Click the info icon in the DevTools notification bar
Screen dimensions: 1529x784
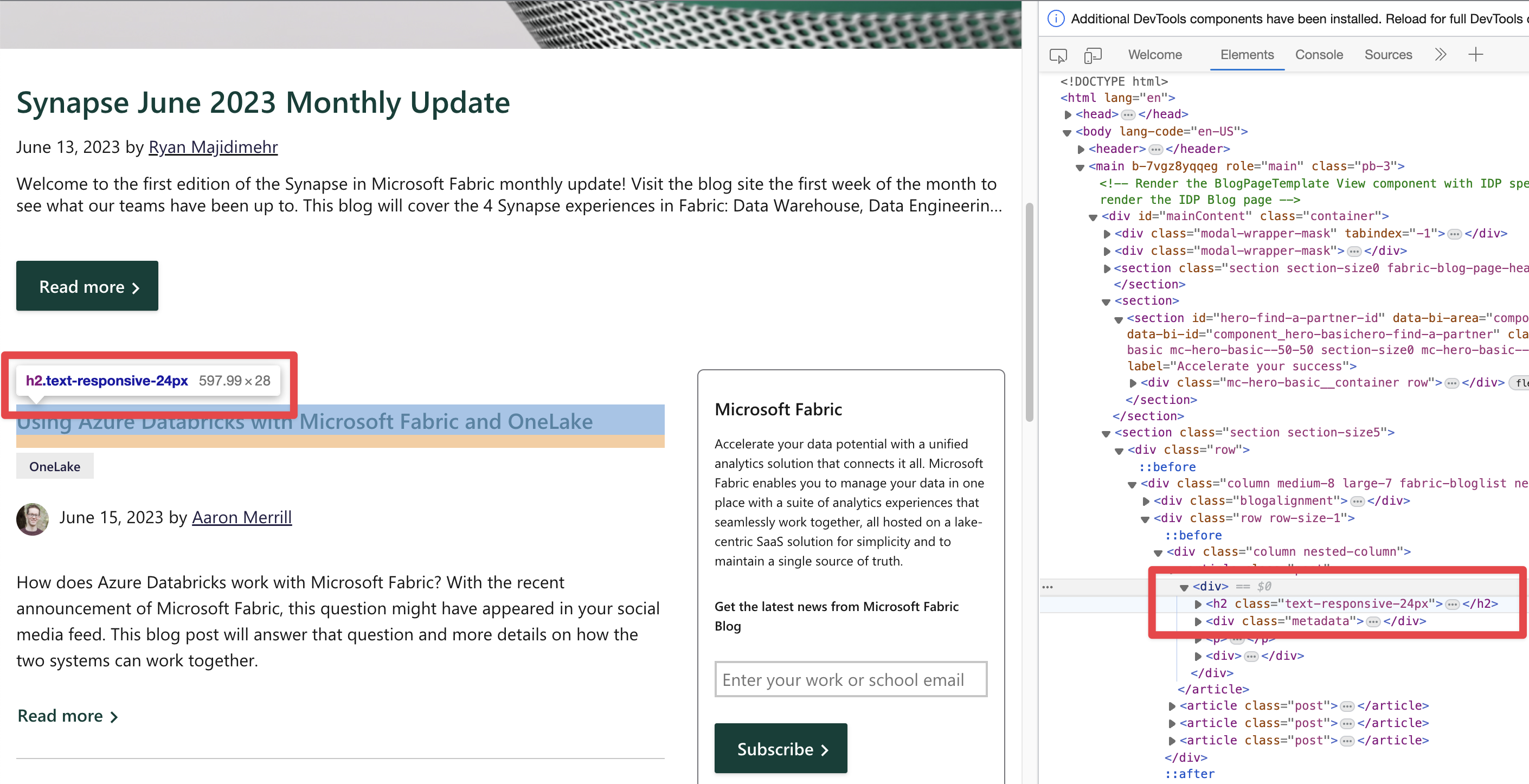click(x=1056, y=18)
